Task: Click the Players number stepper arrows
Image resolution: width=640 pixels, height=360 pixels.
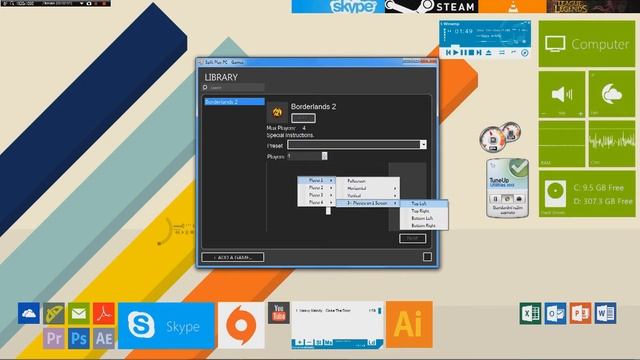Action: (x=324, y=156)
